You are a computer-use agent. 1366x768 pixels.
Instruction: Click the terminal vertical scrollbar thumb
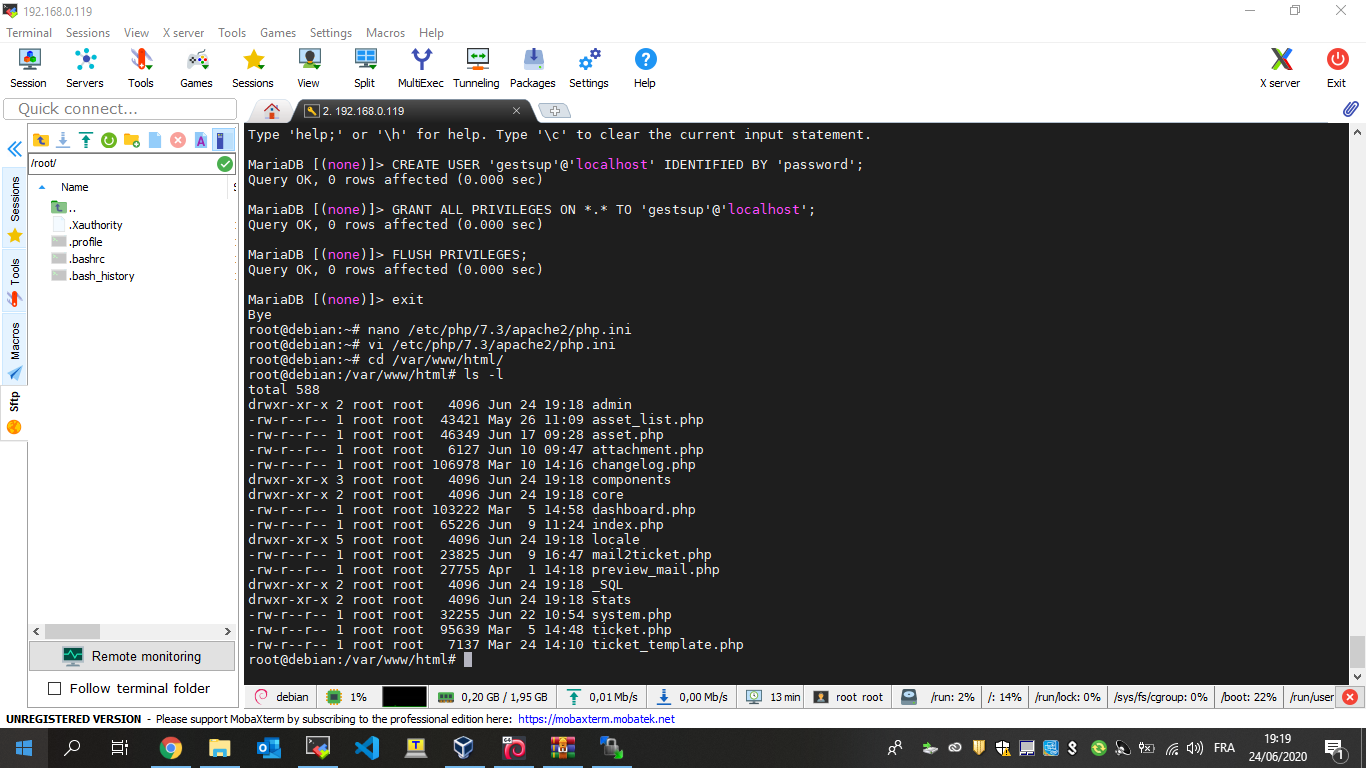pyautogui.click(x=1356, y=651)
